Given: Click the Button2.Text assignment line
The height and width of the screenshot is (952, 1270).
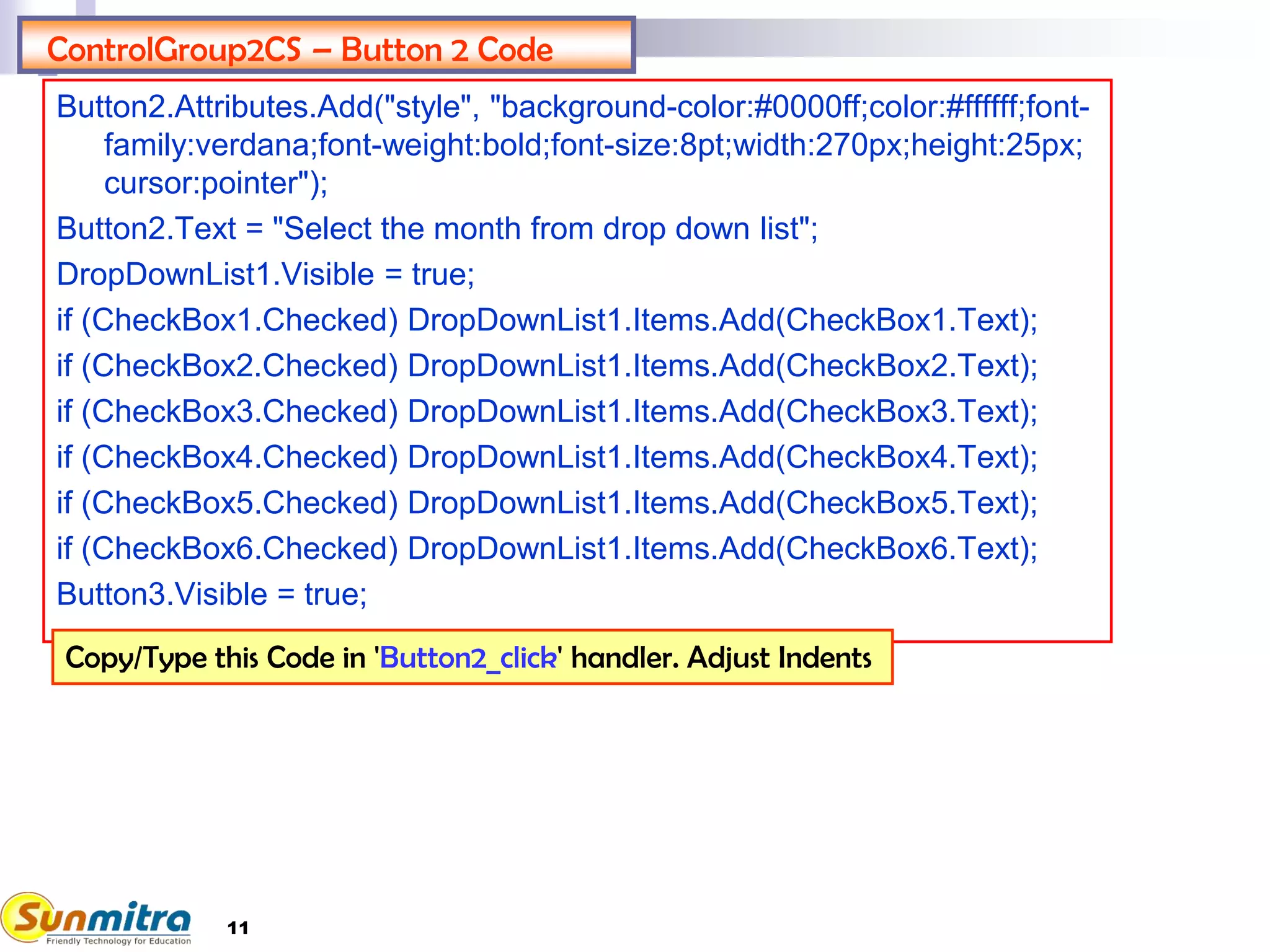Looking at the screenshot, I should pos(437,229).
